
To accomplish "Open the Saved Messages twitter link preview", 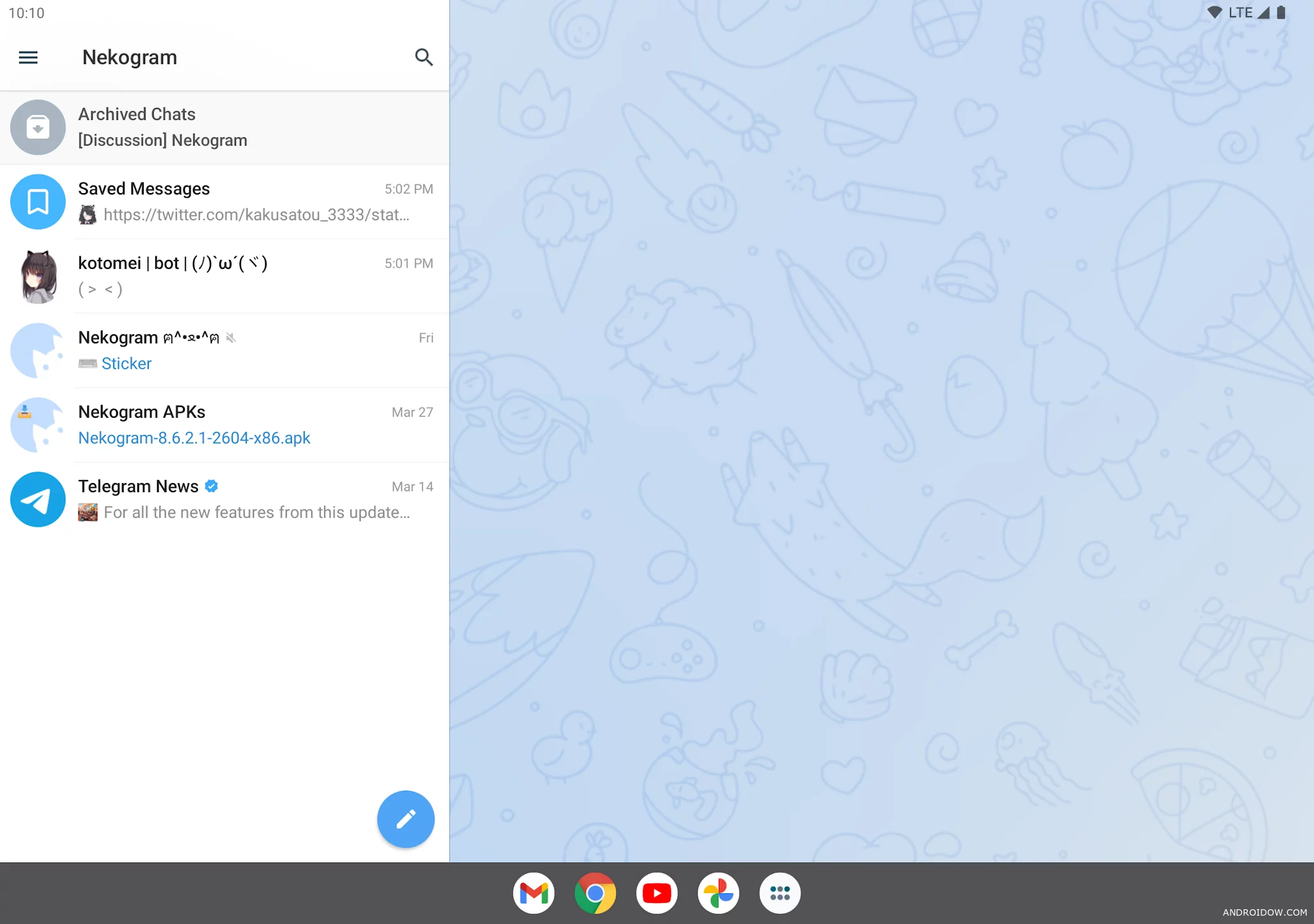I will [256, 215].
